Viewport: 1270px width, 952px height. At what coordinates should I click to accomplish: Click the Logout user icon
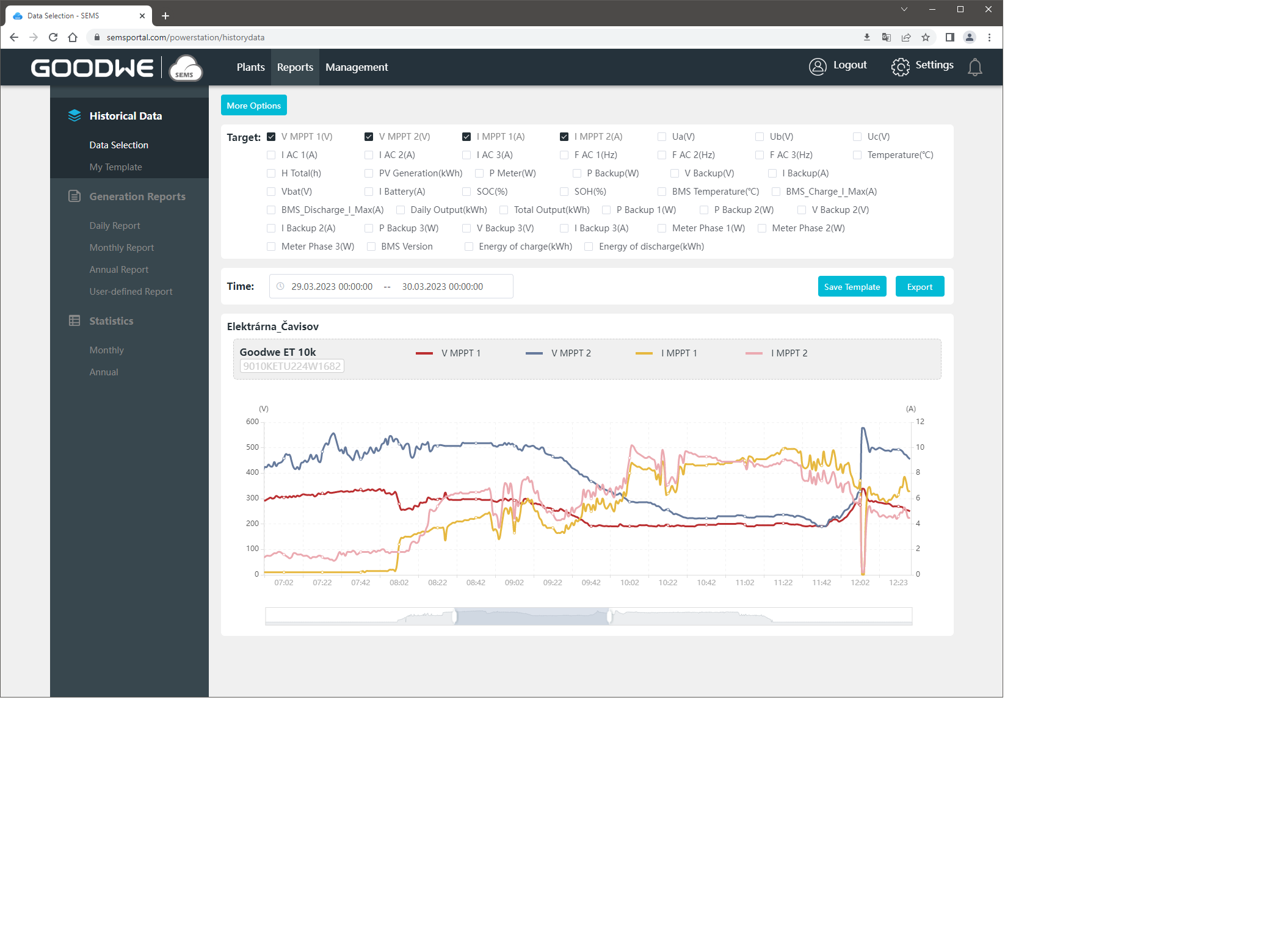818,67
